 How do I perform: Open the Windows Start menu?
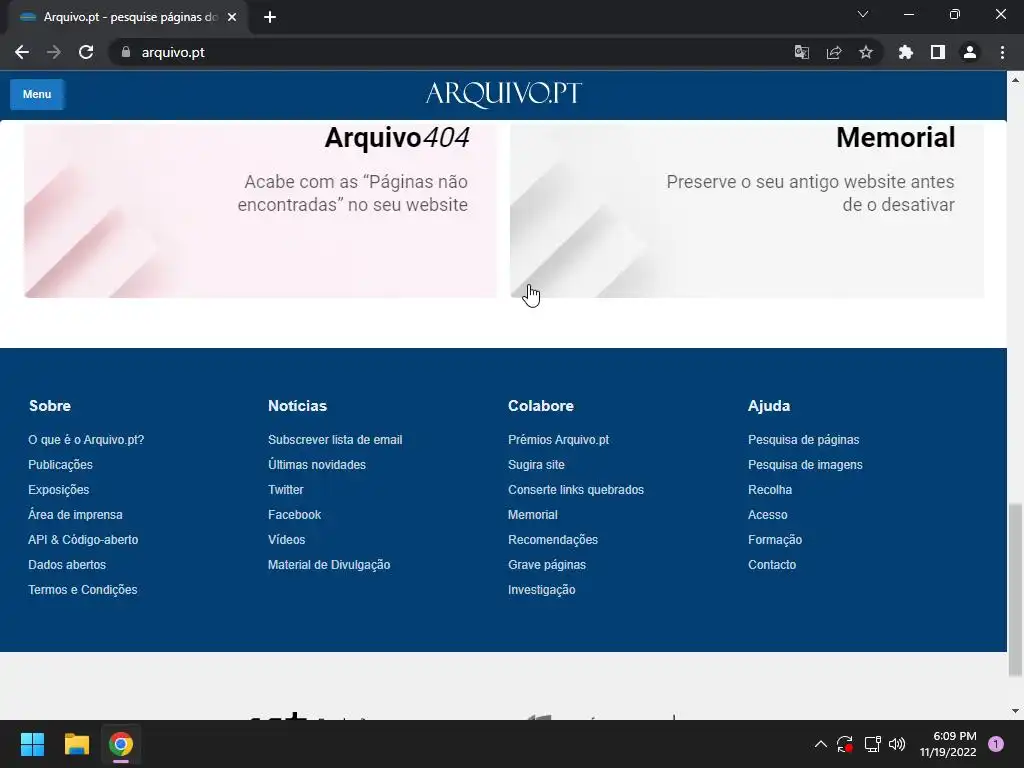click(x=32, y=744)
